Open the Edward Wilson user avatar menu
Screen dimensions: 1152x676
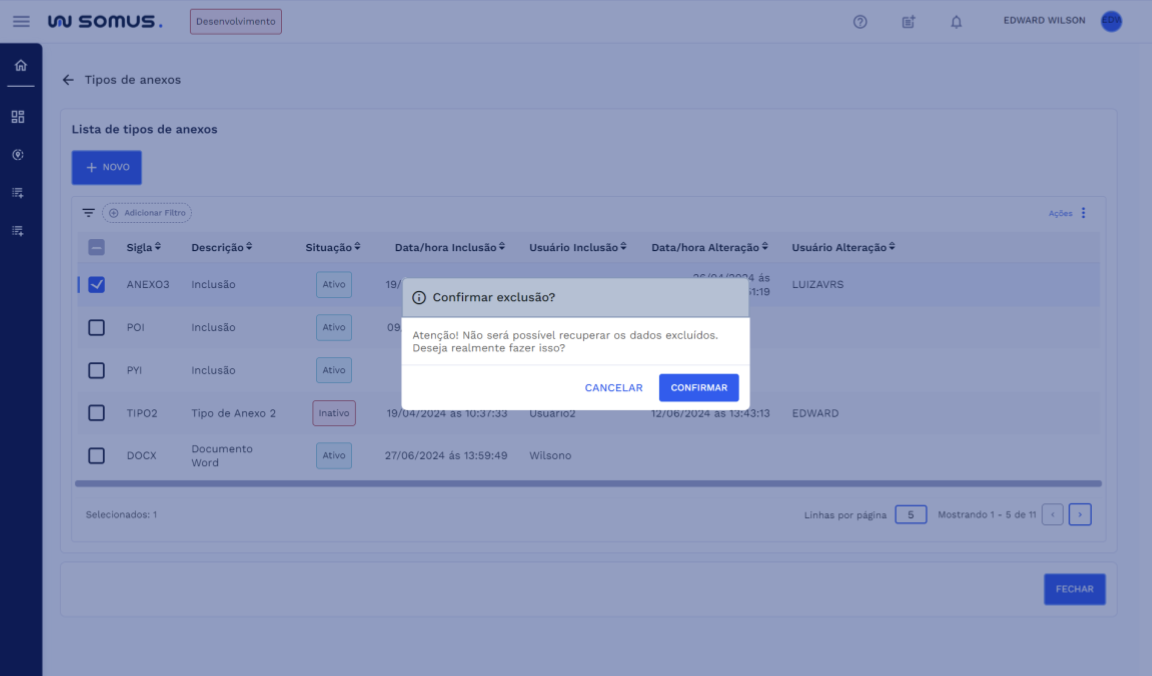pyautogui.click(x=1111, y=22)
